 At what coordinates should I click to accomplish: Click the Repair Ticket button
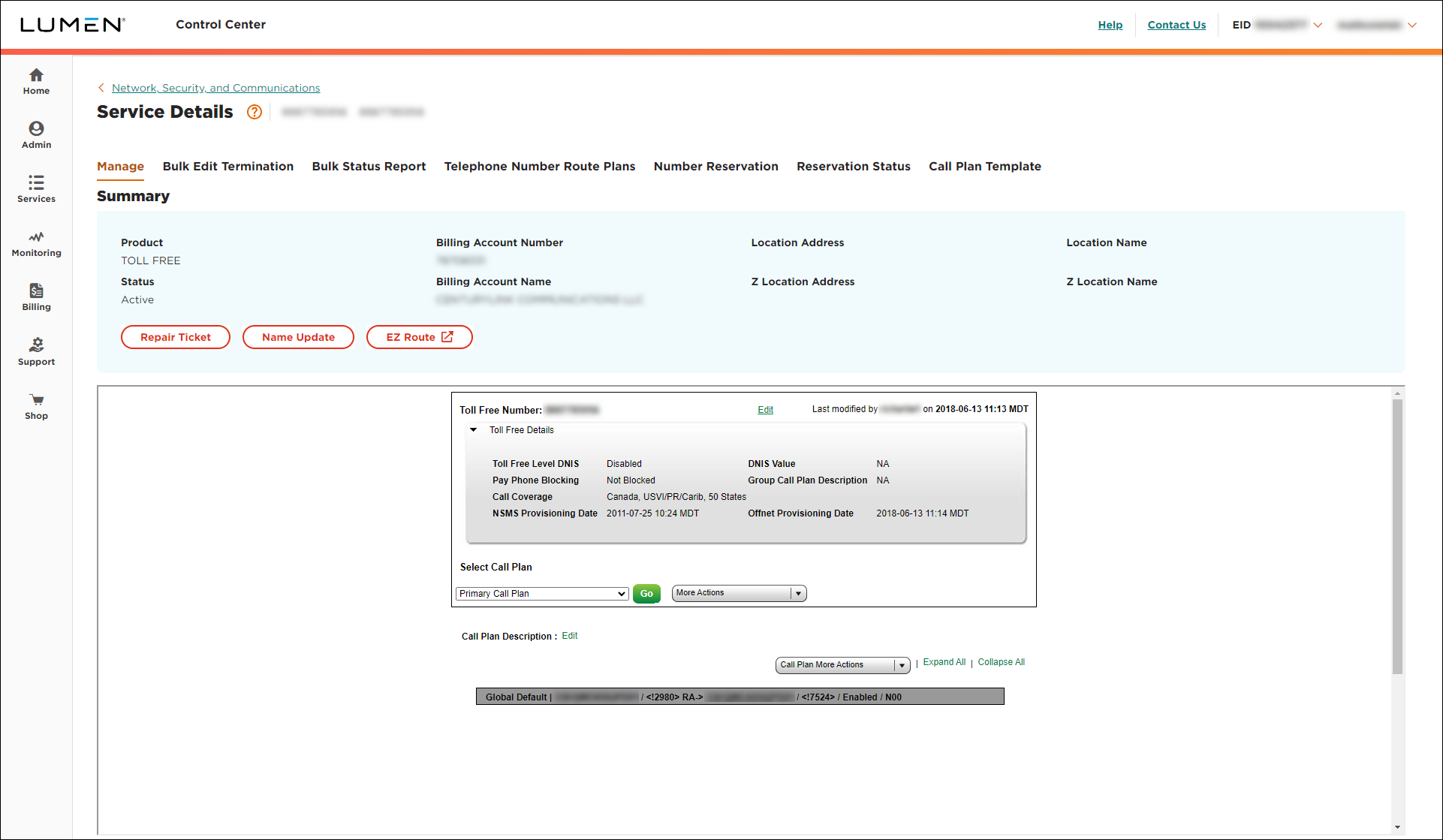175,337
